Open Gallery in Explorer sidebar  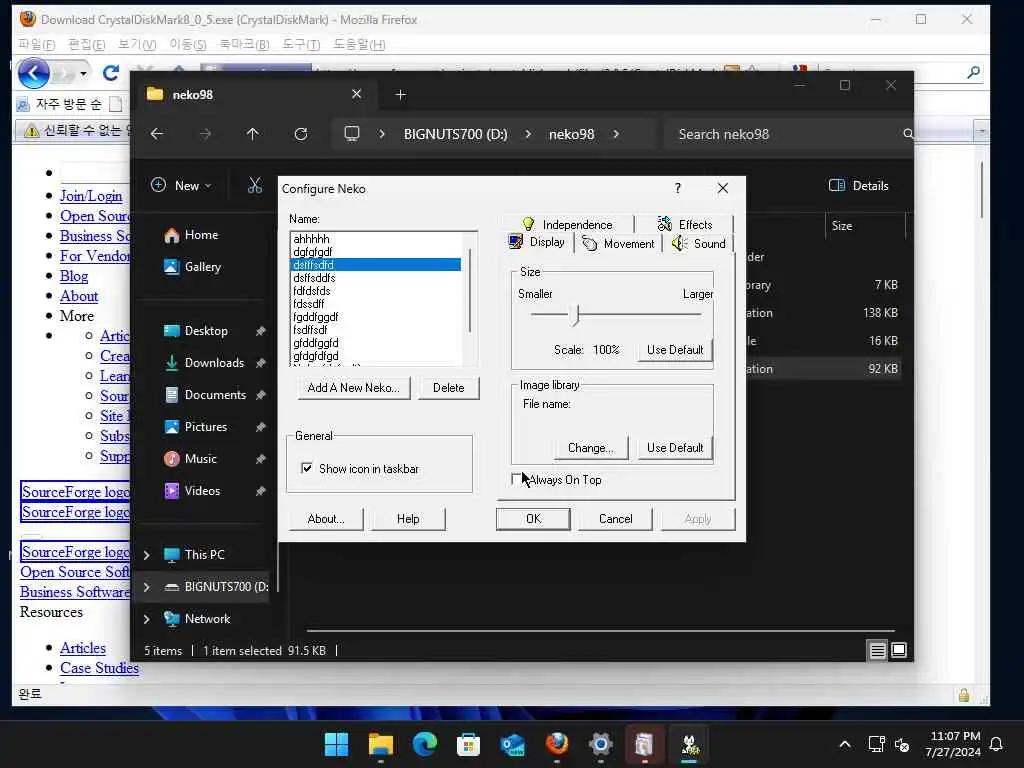[x=192, y=267]
